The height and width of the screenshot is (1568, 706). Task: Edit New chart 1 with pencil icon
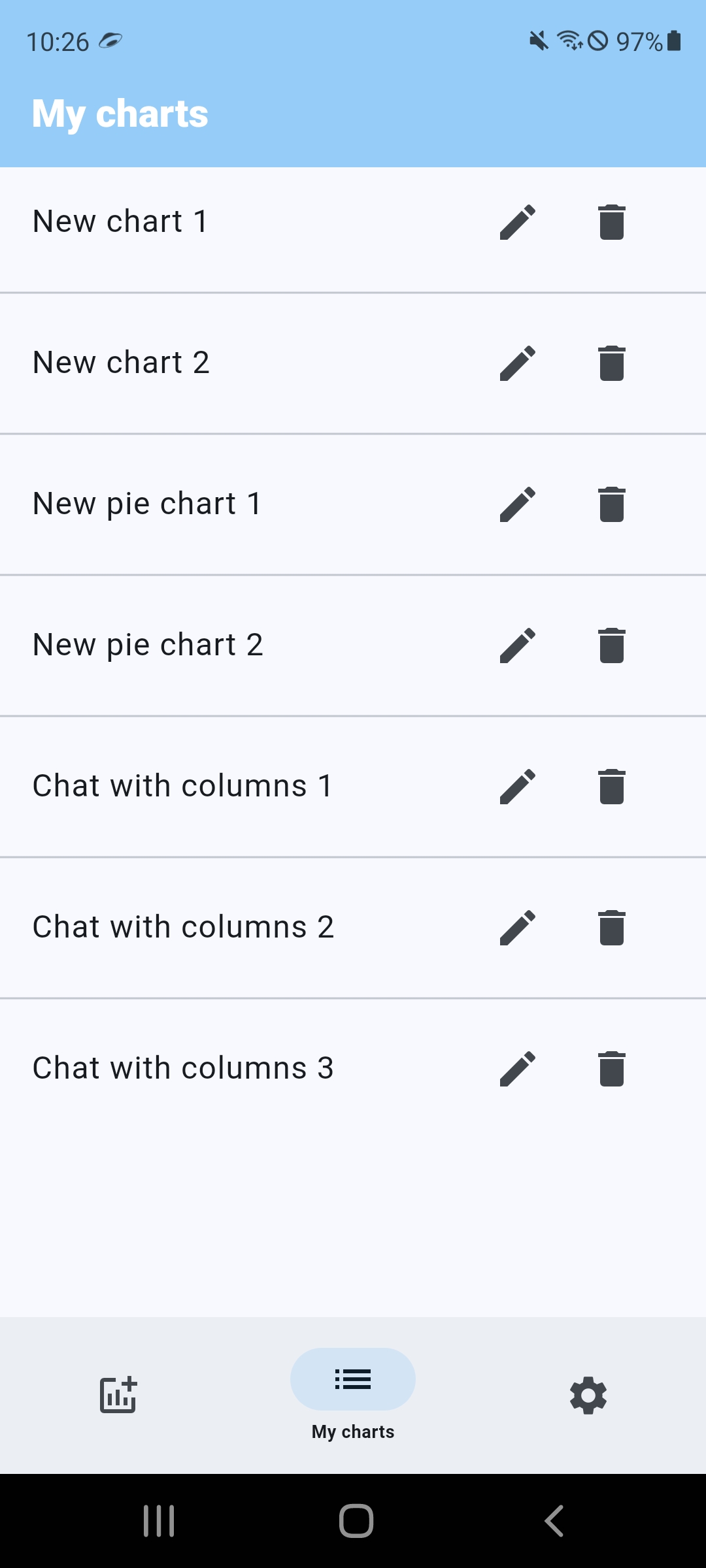[518, 222]
